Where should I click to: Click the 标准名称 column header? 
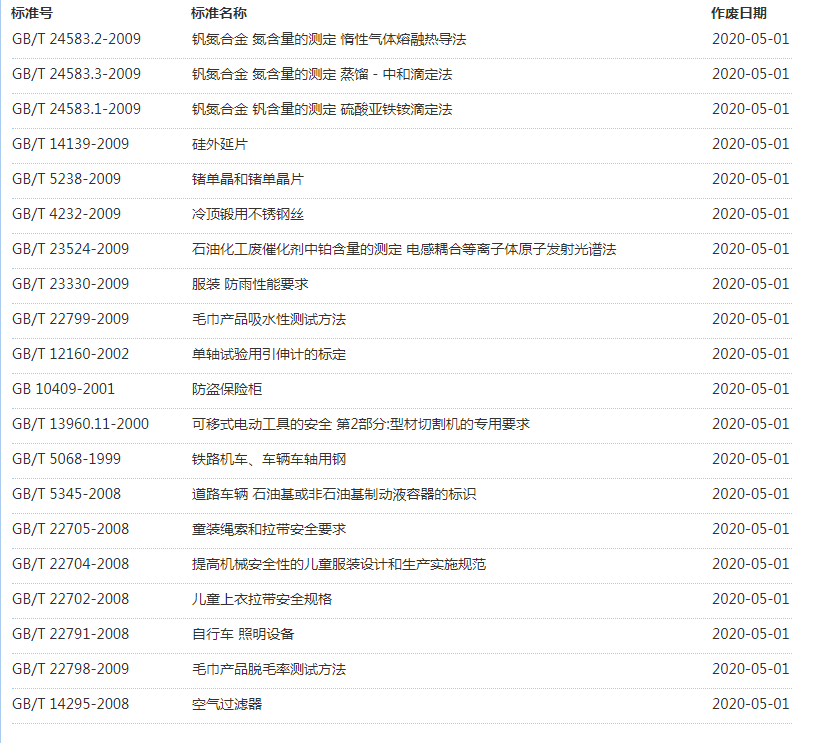coord(219,13)
